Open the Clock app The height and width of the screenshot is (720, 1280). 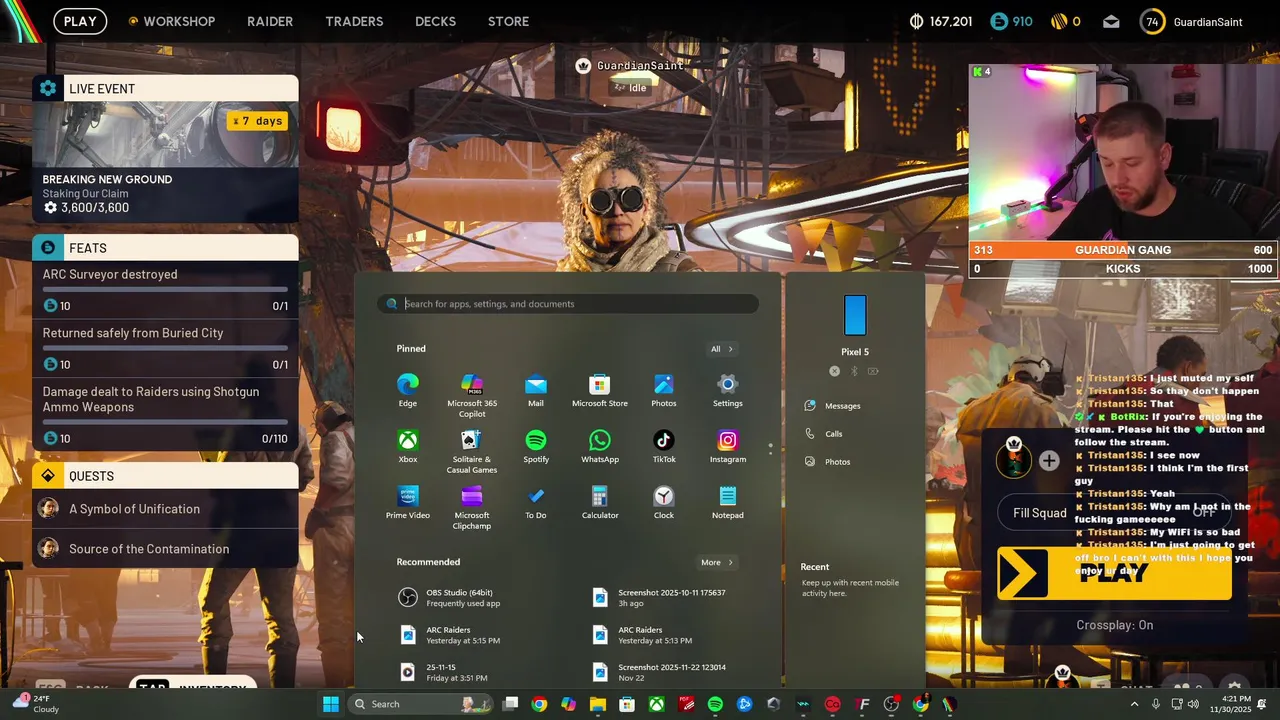coord(664,502)
